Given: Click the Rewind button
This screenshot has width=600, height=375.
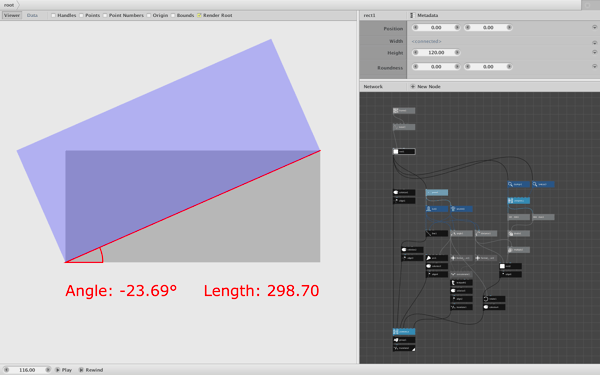Looking at the screenshot, I should (x=91, y=370).
